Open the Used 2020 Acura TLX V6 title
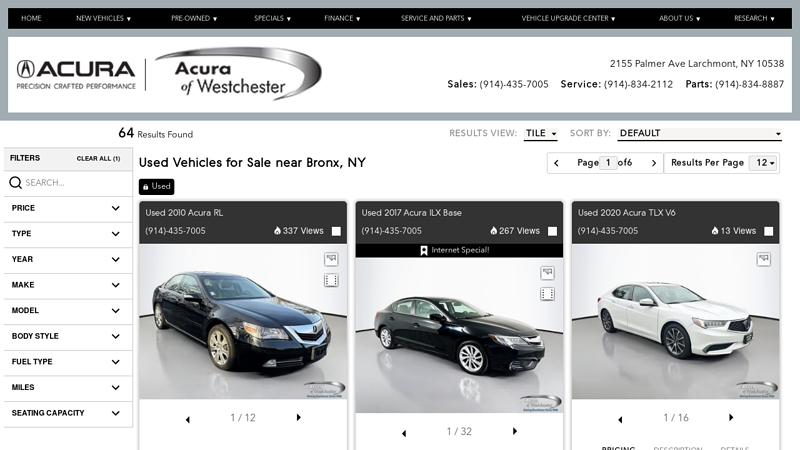 (627, 213)
